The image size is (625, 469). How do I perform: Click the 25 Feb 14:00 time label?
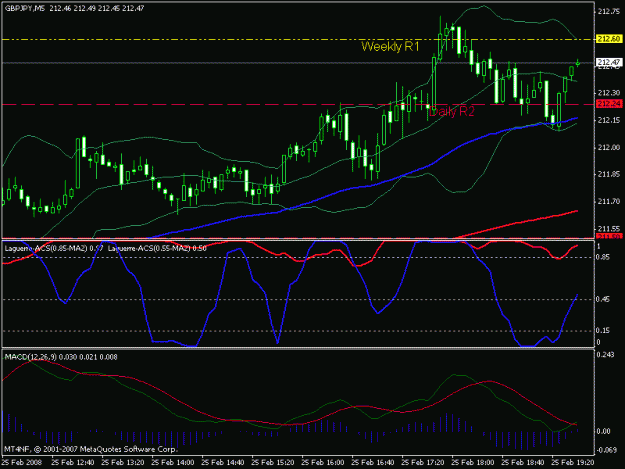tap(173, 463)
